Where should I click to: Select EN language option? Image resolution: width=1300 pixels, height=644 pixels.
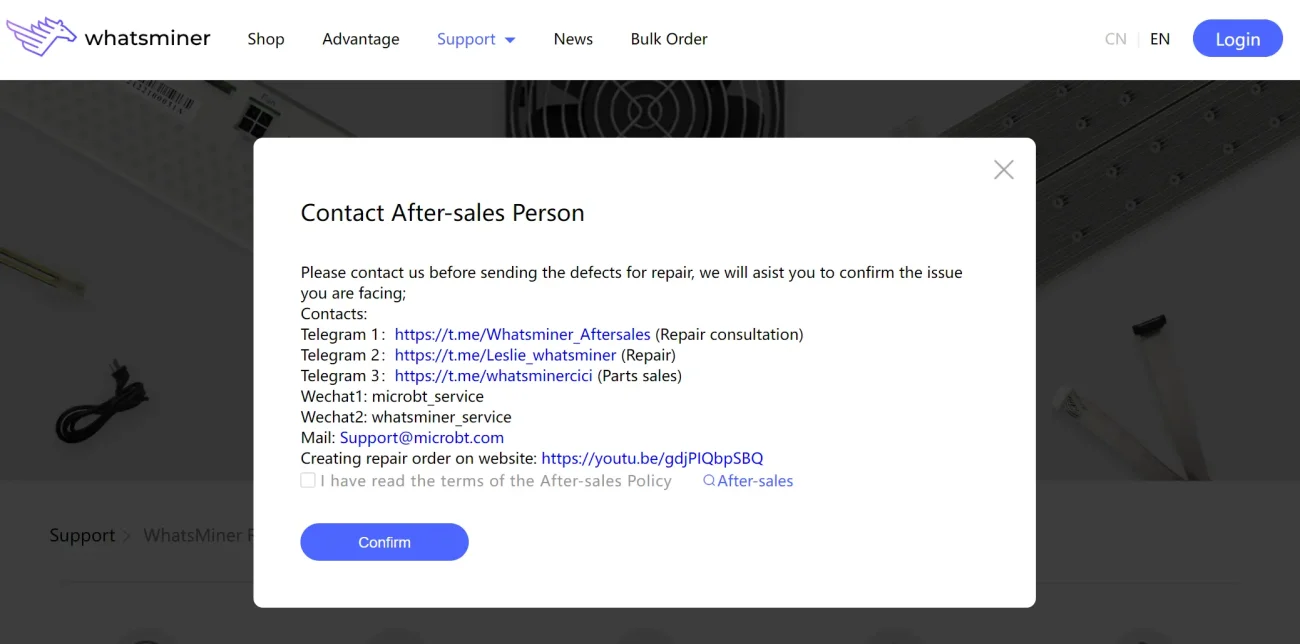point(1160,39)
